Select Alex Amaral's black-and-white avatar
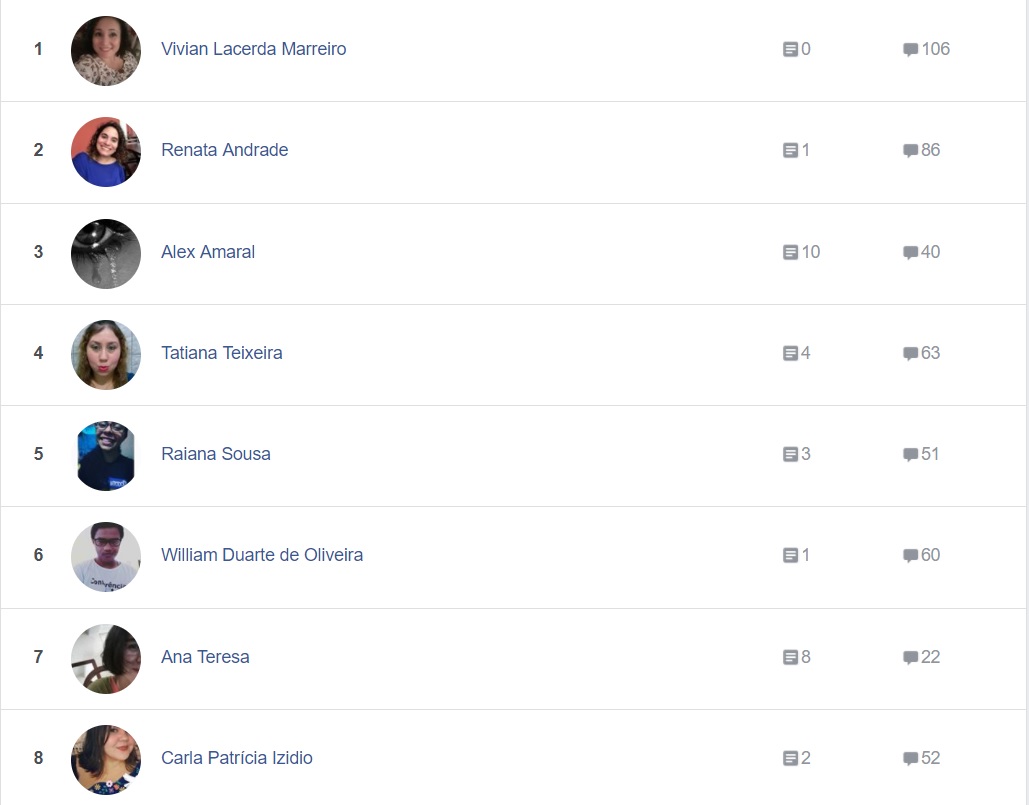Screen dimensions: 1029x805 pyautogui.click(x=106, y=253)
